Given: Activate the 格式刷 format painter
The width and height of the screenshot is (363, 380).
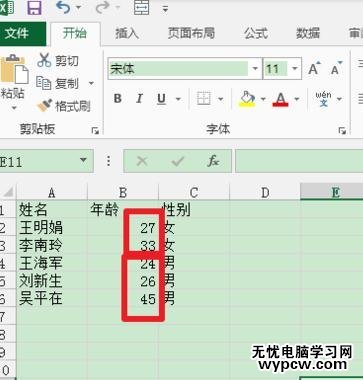Looking at the screenshot, I should [63, 106].
